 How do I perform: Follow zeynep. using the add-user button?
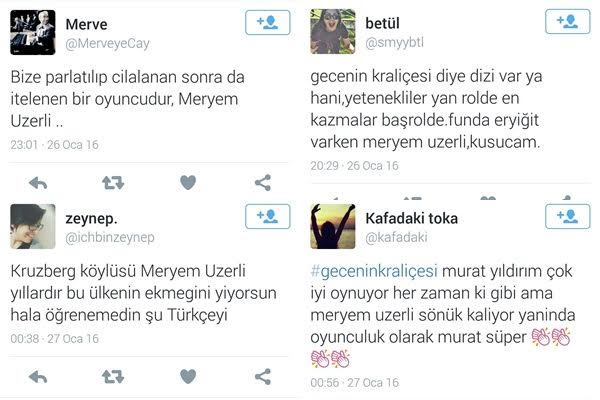point(267,217)
